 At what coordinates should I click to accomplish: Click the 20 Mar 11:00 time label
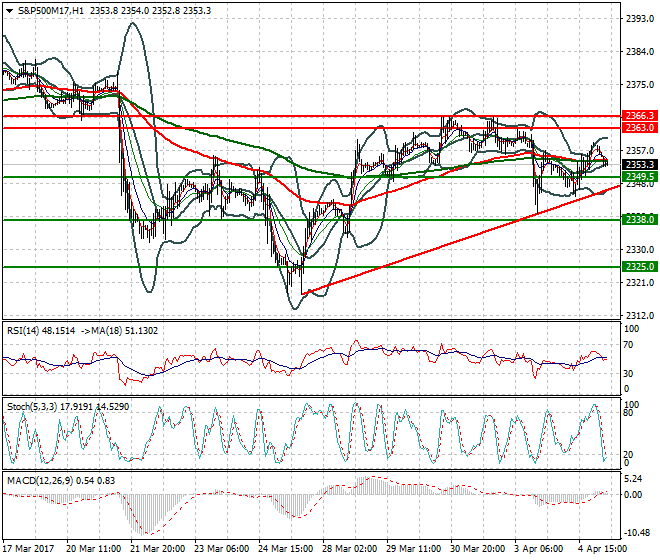[x=93, y=549]
